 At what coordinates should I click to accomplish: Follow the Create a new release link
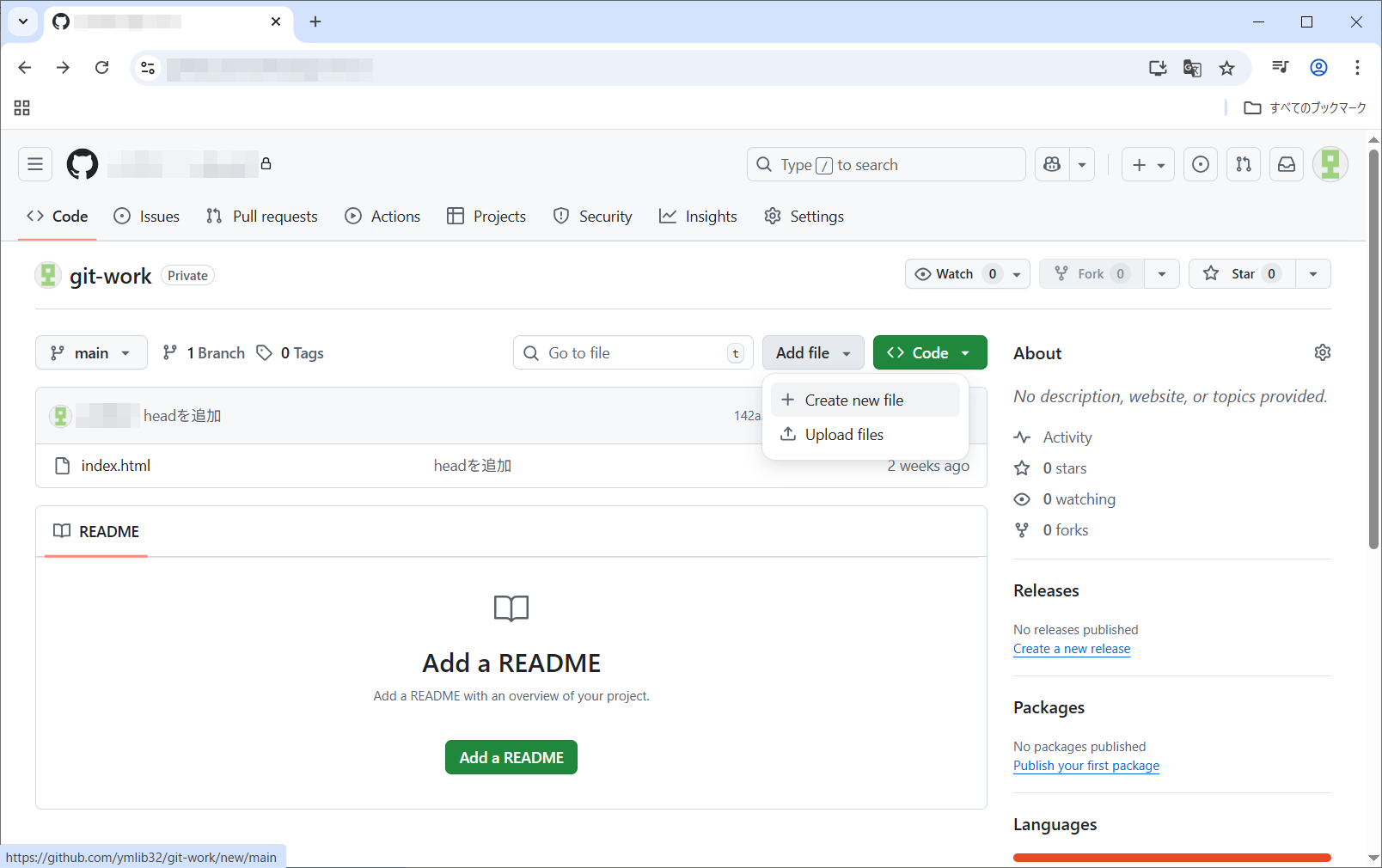[1071, 649]
